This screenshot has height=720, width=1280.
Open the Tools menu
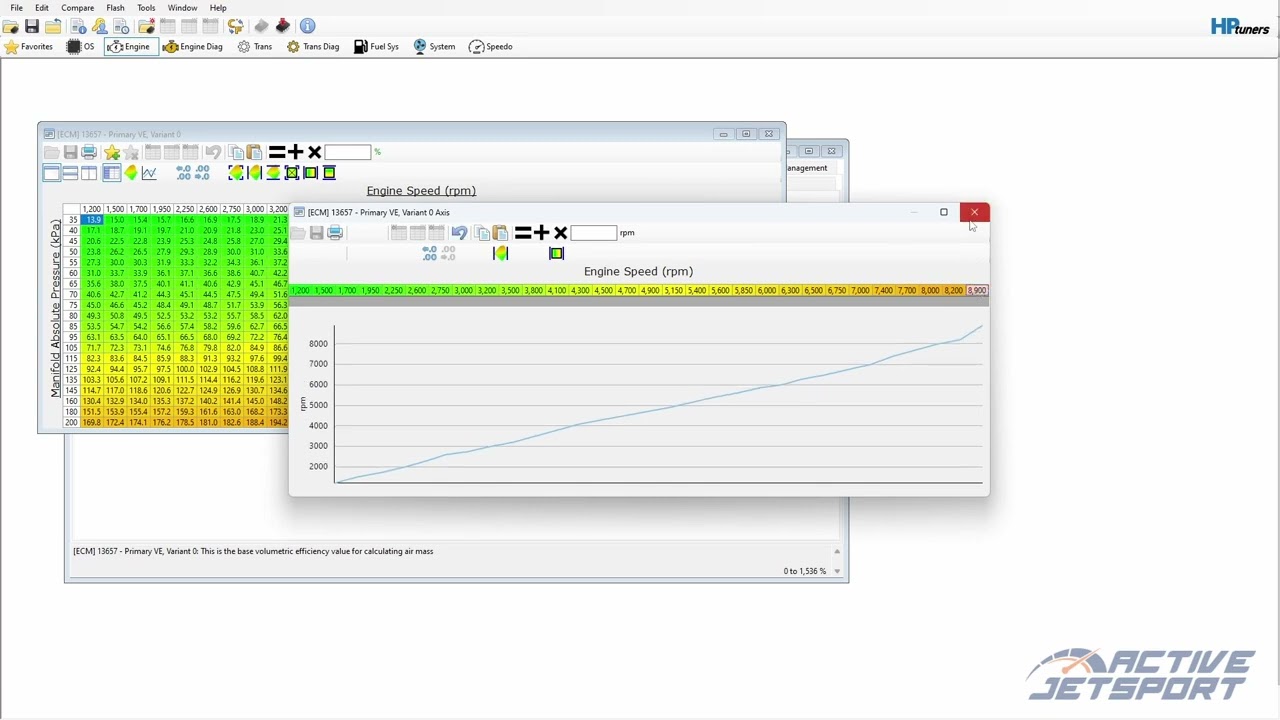coord(146,8)
